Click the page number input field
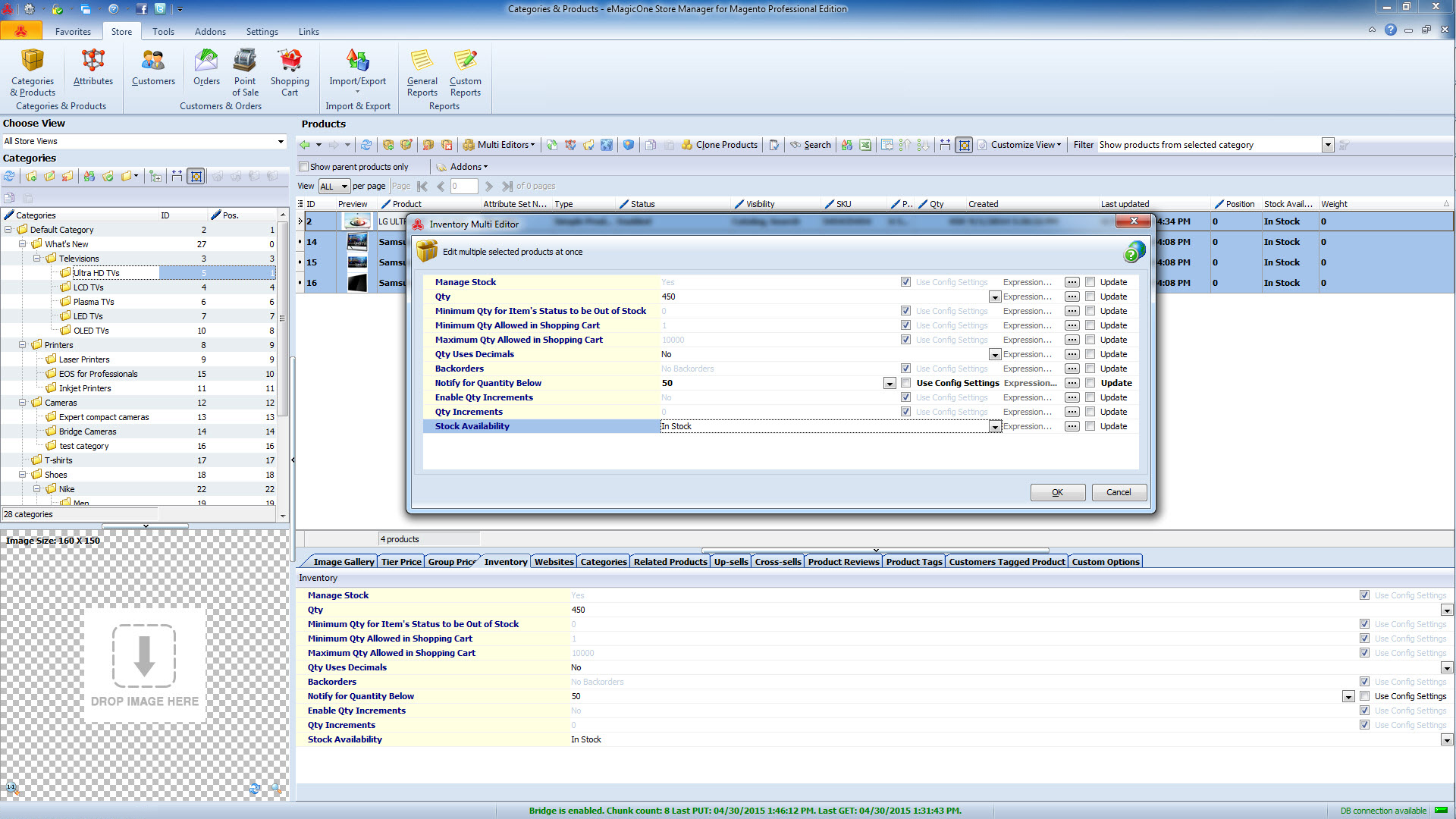The image size is (1456, 819). [464, 186]
